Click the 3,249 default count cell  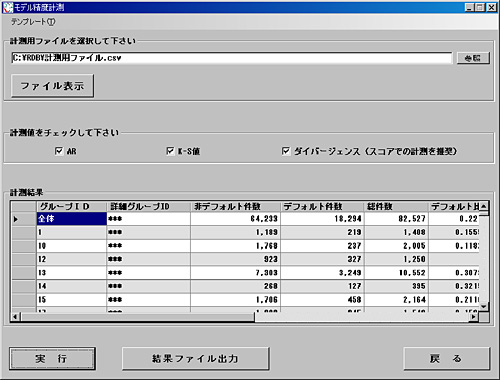322,273
